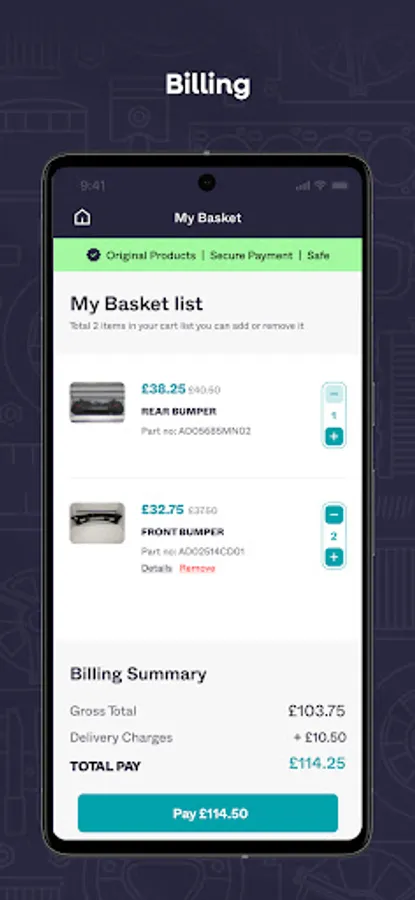Tap the TOTAL PAY amount £114.25
The height and width of the screenshot is (900, 415).
[317, 763]
